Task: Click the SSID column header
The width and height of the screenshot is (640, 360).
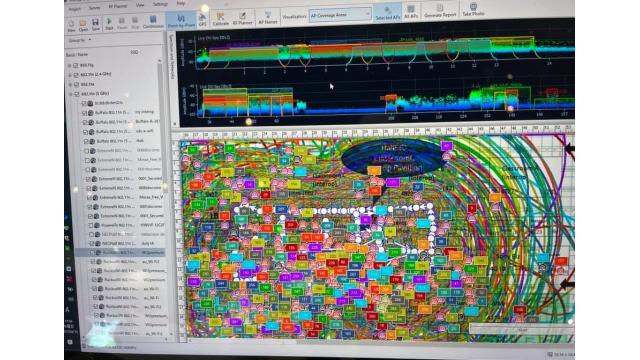Action: click(x=134, y=52)
